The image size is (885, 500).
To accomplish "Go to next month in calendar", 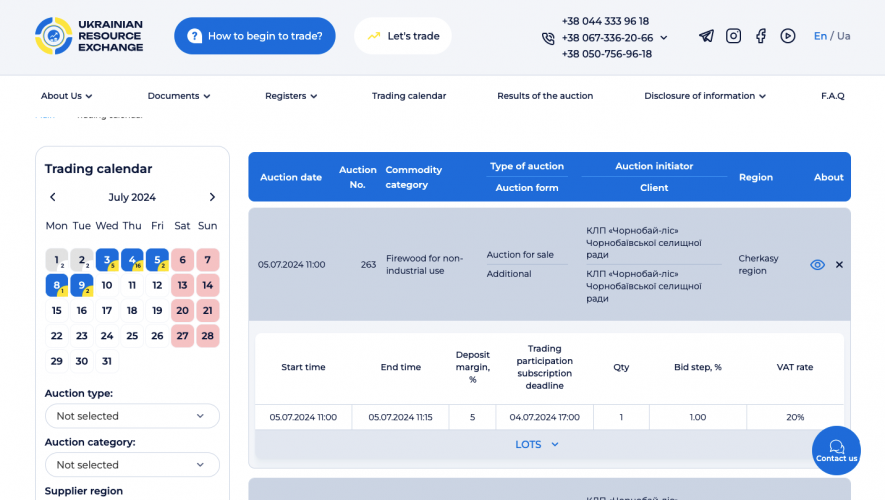I will [x=212, y=197].
